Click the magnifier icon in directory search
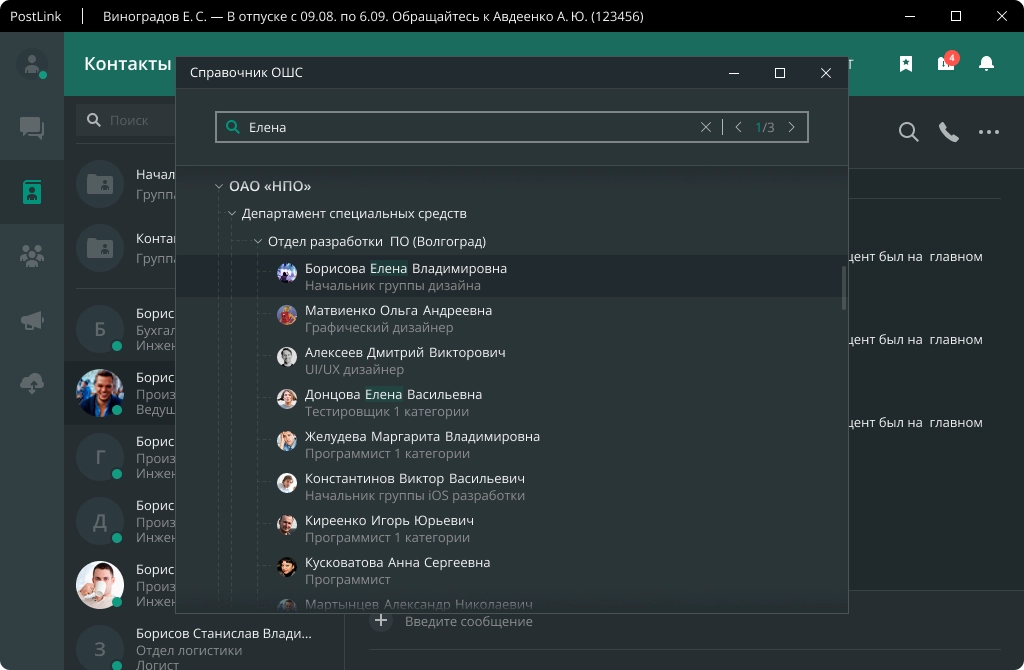The image size is (1024, 670). pos(232,127)
